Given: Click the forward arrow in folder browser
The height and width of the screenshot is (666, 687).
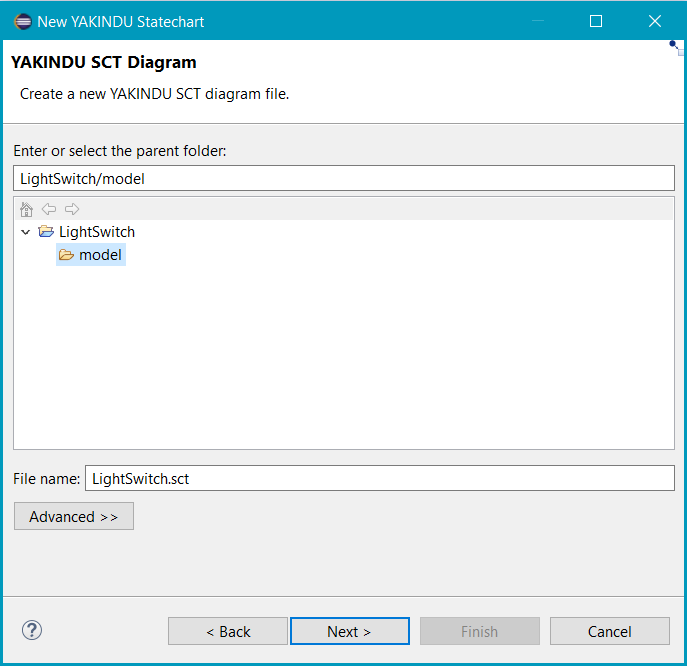Looking at the screenshot, I should (72, 209).
